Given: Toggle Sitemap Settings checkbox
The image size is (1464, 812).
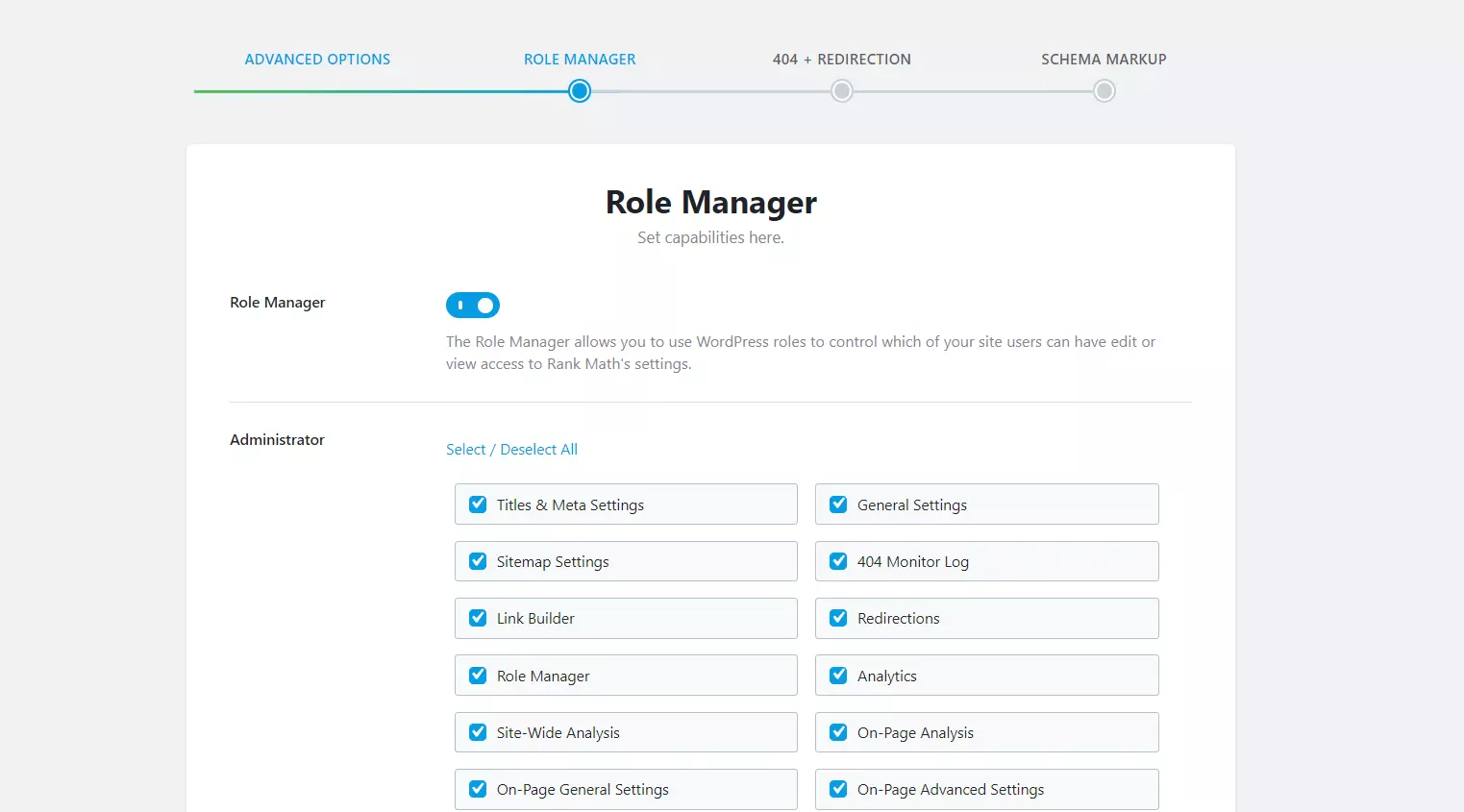Looking at the screenshot, I should (478, 561).
